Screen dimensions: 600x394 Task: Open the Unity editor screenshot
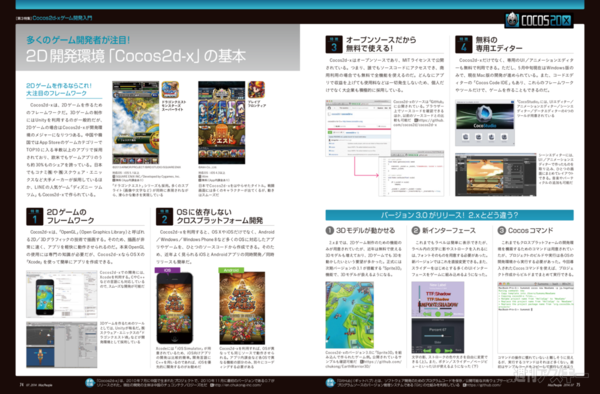(x=62, y=345)
